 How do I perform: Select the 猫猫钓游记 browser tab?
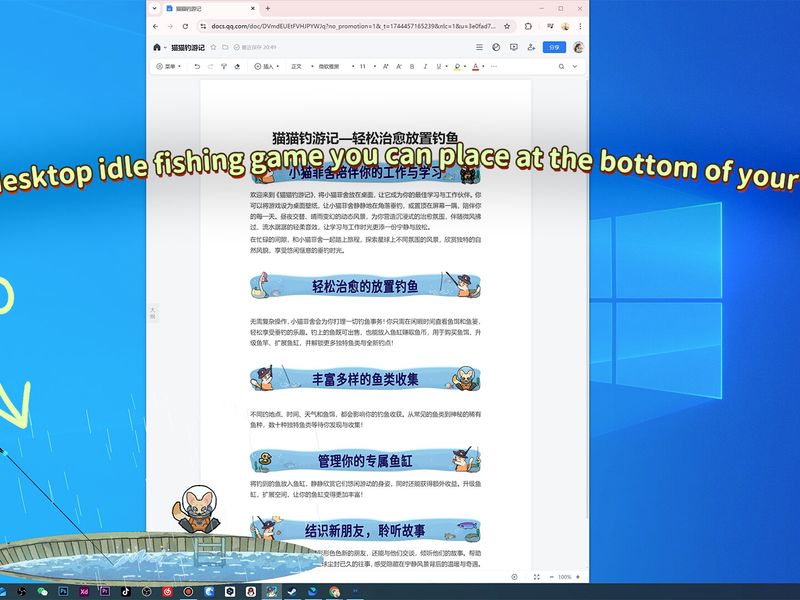pos(211,9)
